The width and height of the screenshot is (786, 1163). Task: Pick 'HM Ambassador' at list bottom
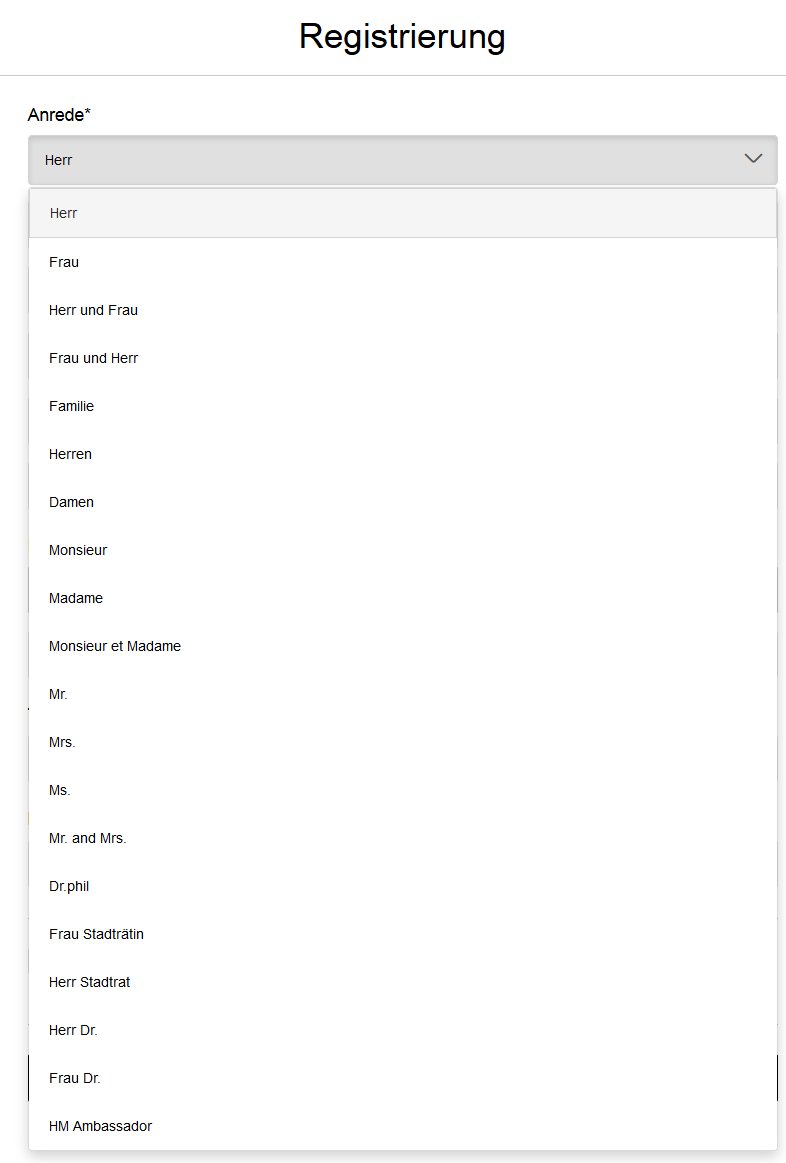tap(403, 1126)
